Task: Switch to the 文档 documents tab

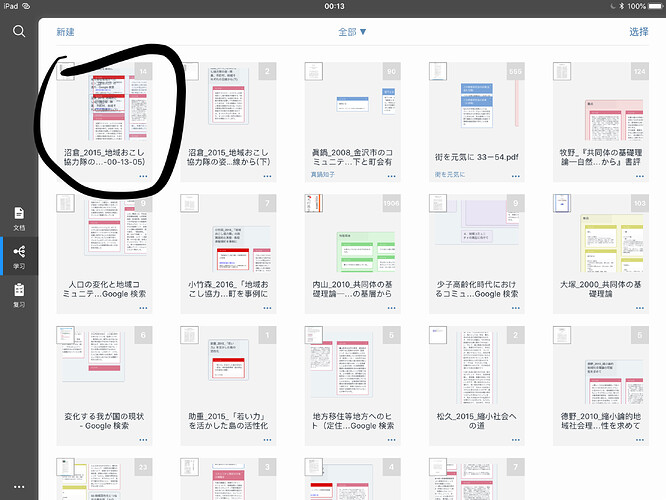Action: (x=19, y=219)
